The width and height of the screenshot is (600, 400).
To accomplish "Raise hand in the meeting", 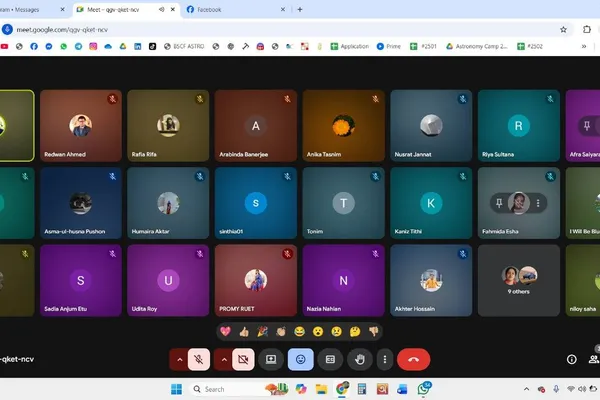I will pyautogui.click(x=360, y=359).
